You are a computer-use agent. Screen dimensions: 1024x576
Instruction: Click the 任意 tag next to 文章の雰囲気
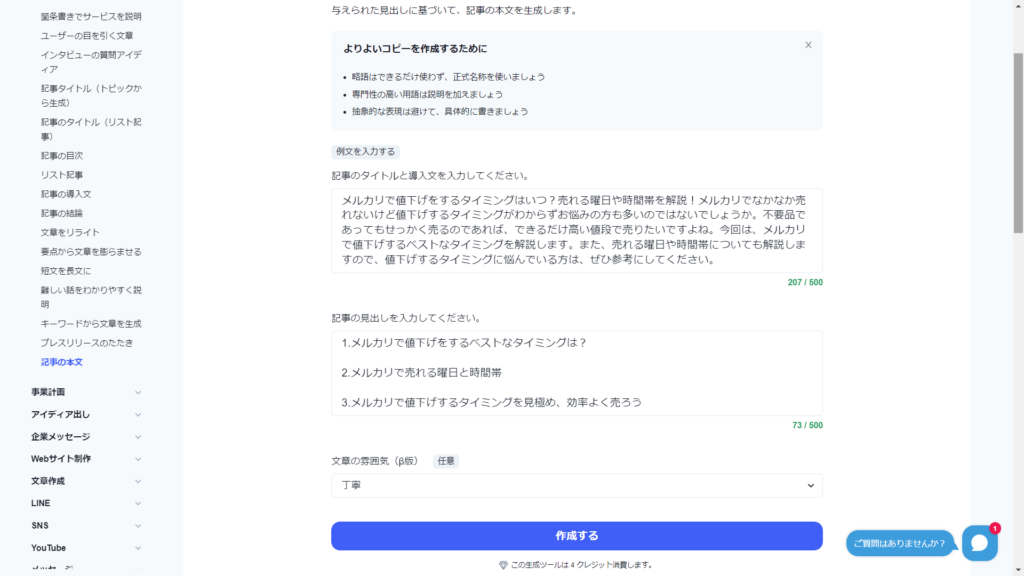(446, 461)
